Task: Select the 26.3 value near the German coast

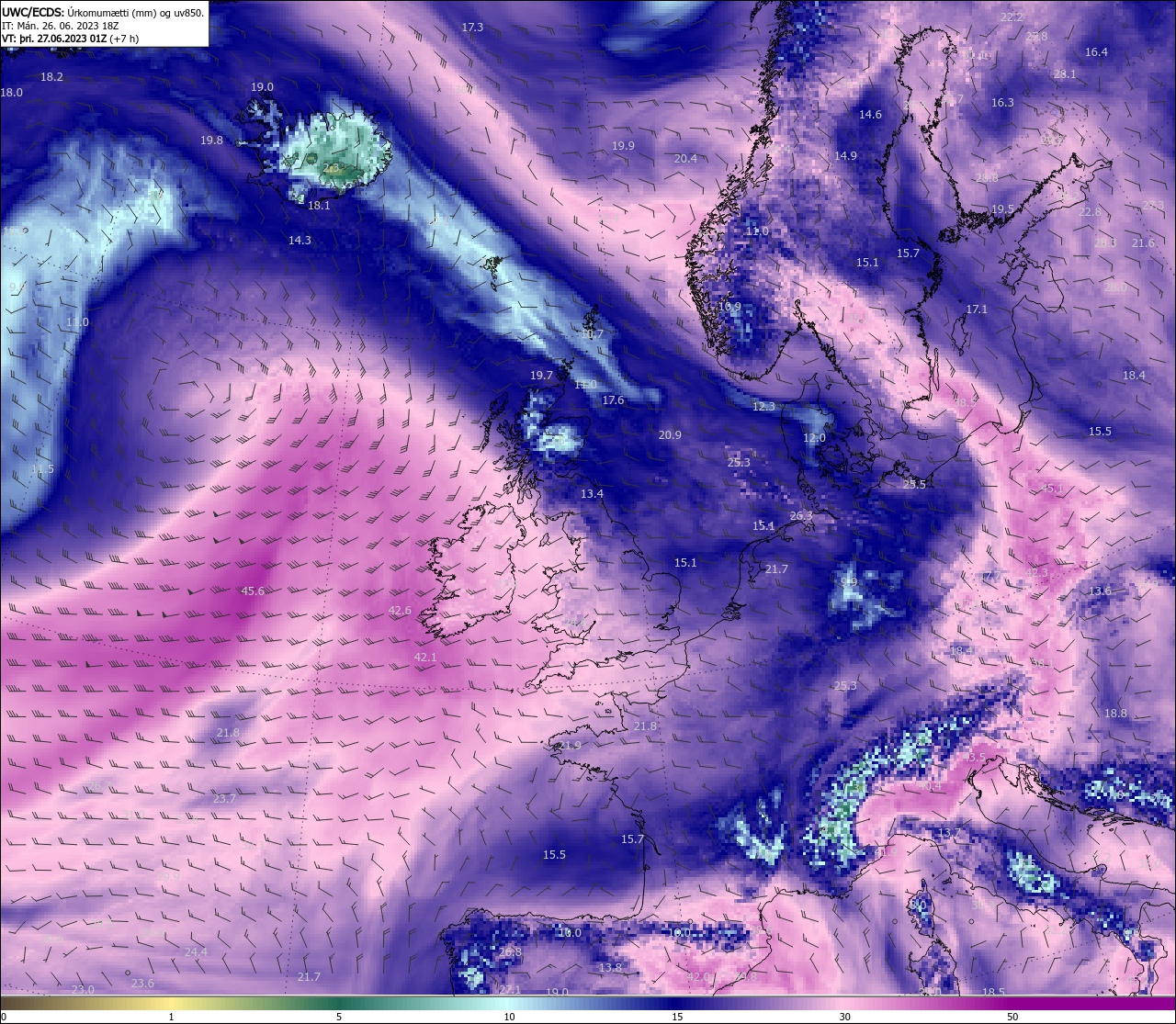Action: pyautogui.click(x=801, y=516)
